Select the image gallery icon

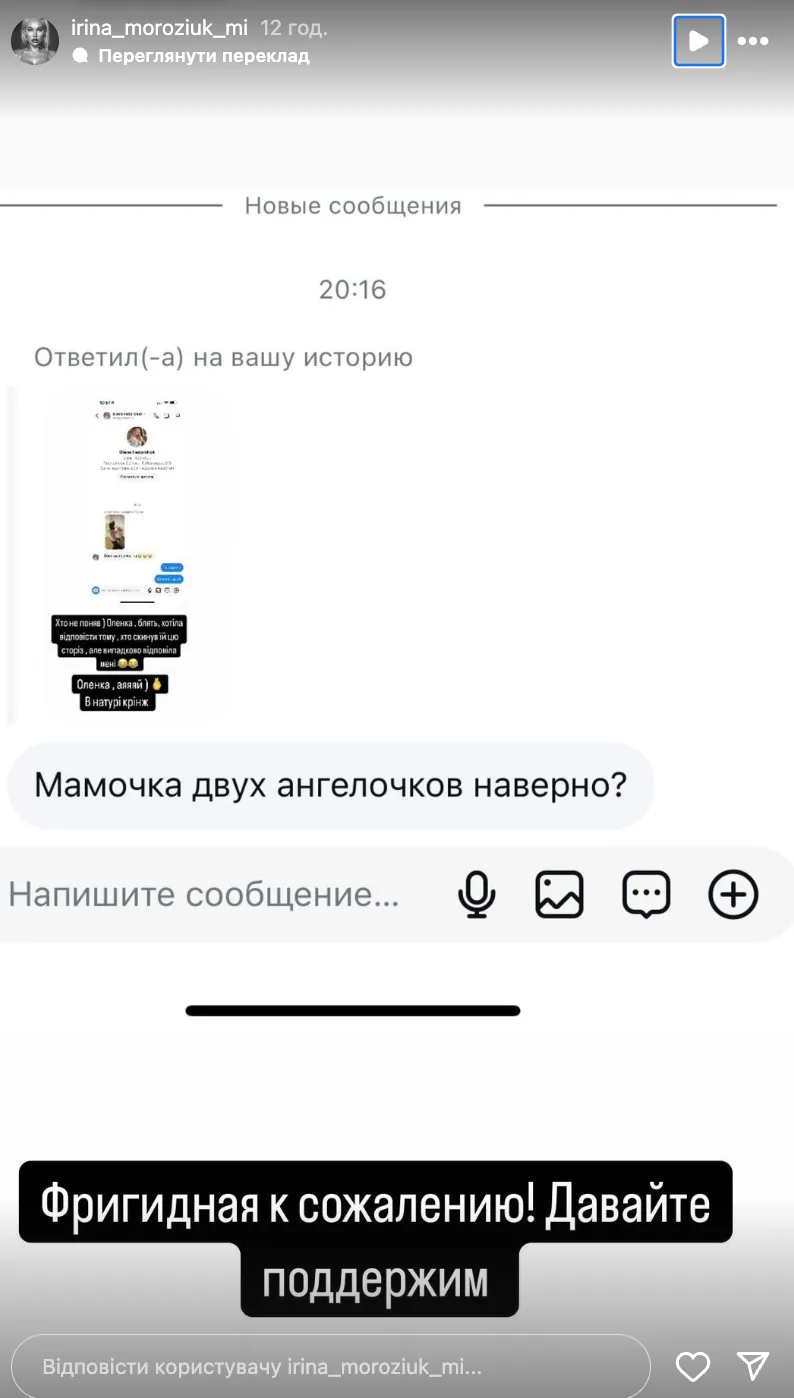[x=559, y=894]
